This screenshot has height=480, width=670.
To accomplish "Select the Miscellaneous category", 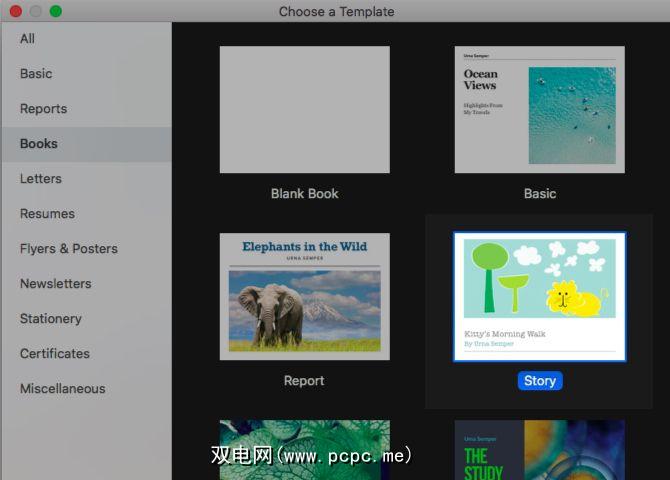I will (86, 389).
